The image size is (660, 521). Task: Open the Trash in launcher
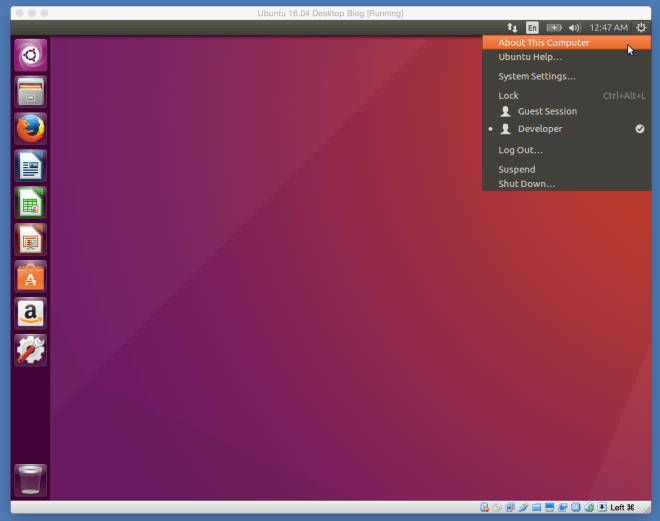click(x=30, y=480)
